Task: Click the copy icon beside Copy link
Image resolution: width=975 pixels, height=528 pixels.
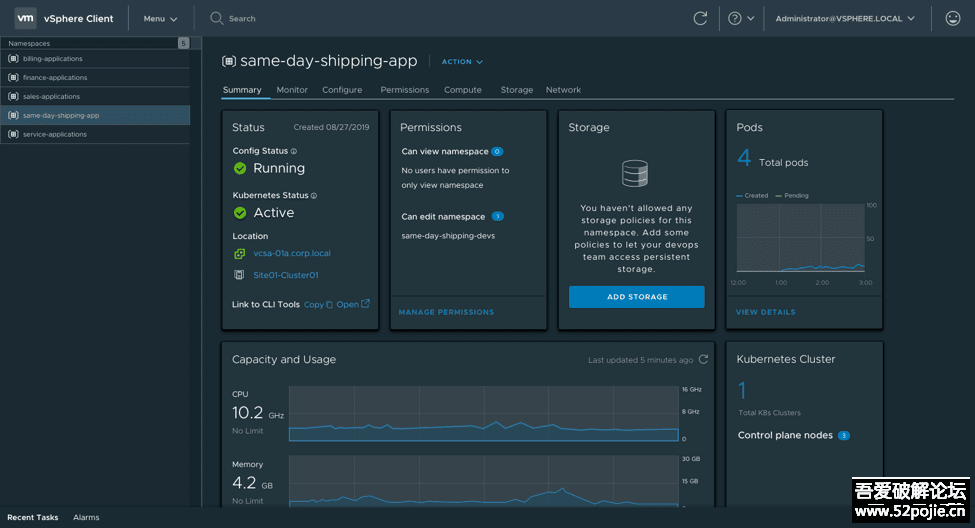Action: coord(329,304)
